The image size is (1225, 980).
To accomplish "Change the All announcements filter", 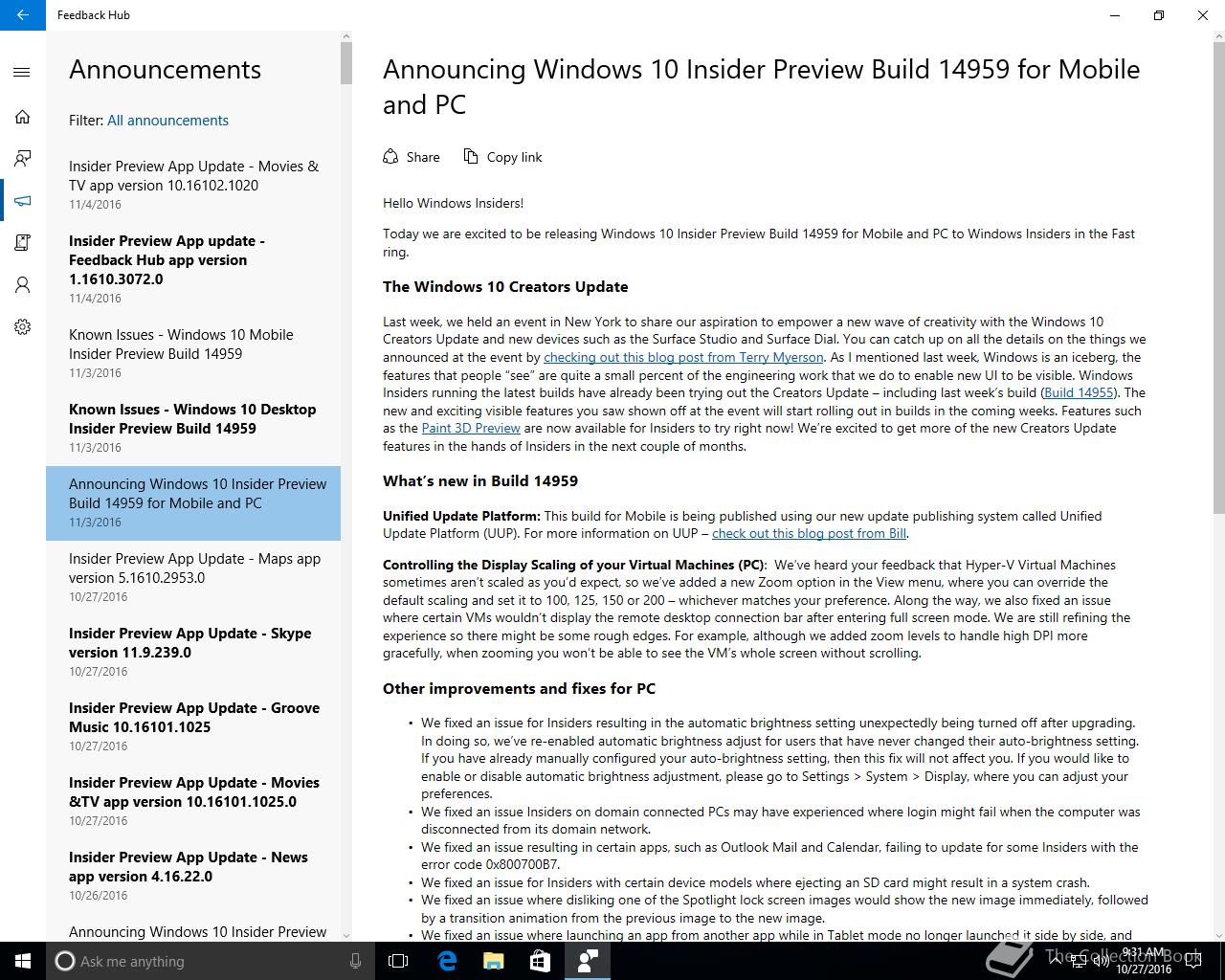I will pyautogui.click(x=167, y=121).
